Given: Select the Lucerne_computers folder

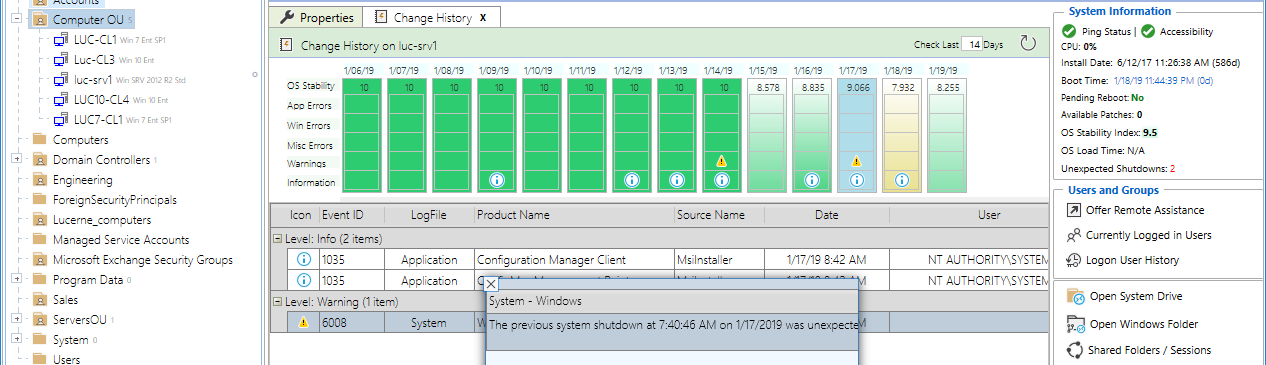Looking at the screenshot, I should point(102,219).
